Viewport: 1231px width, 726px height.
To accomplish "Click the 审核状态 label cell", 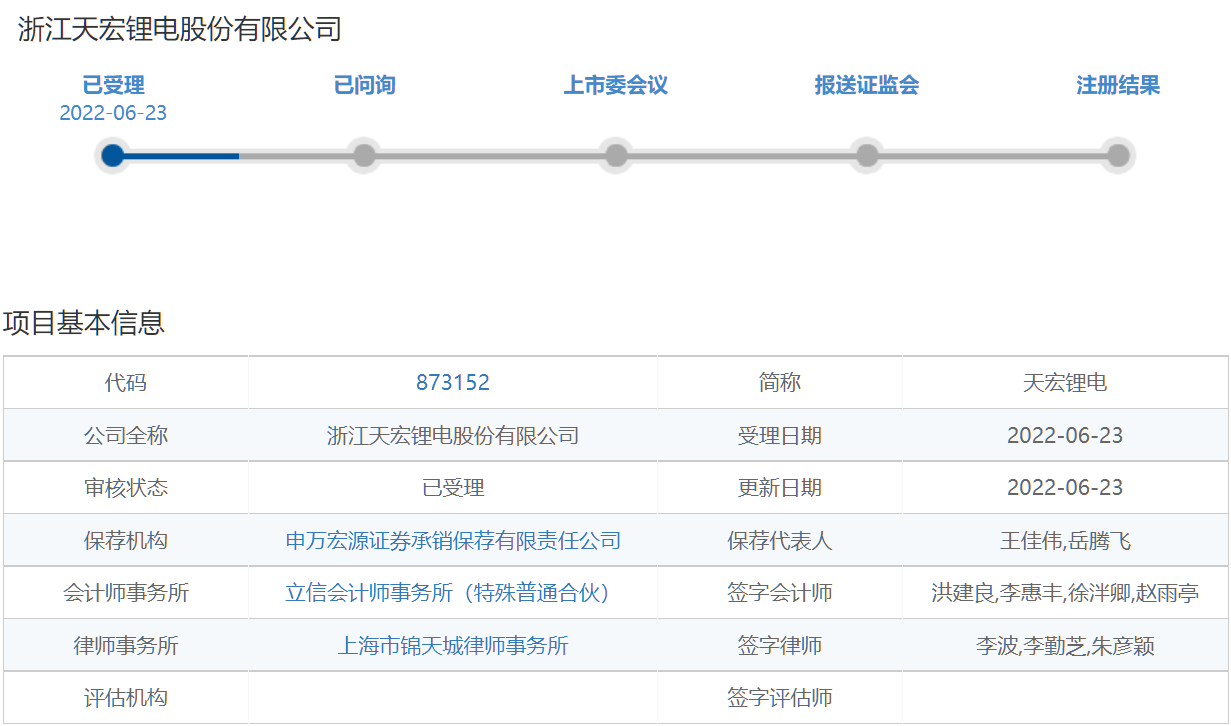I will coord(126,488).
